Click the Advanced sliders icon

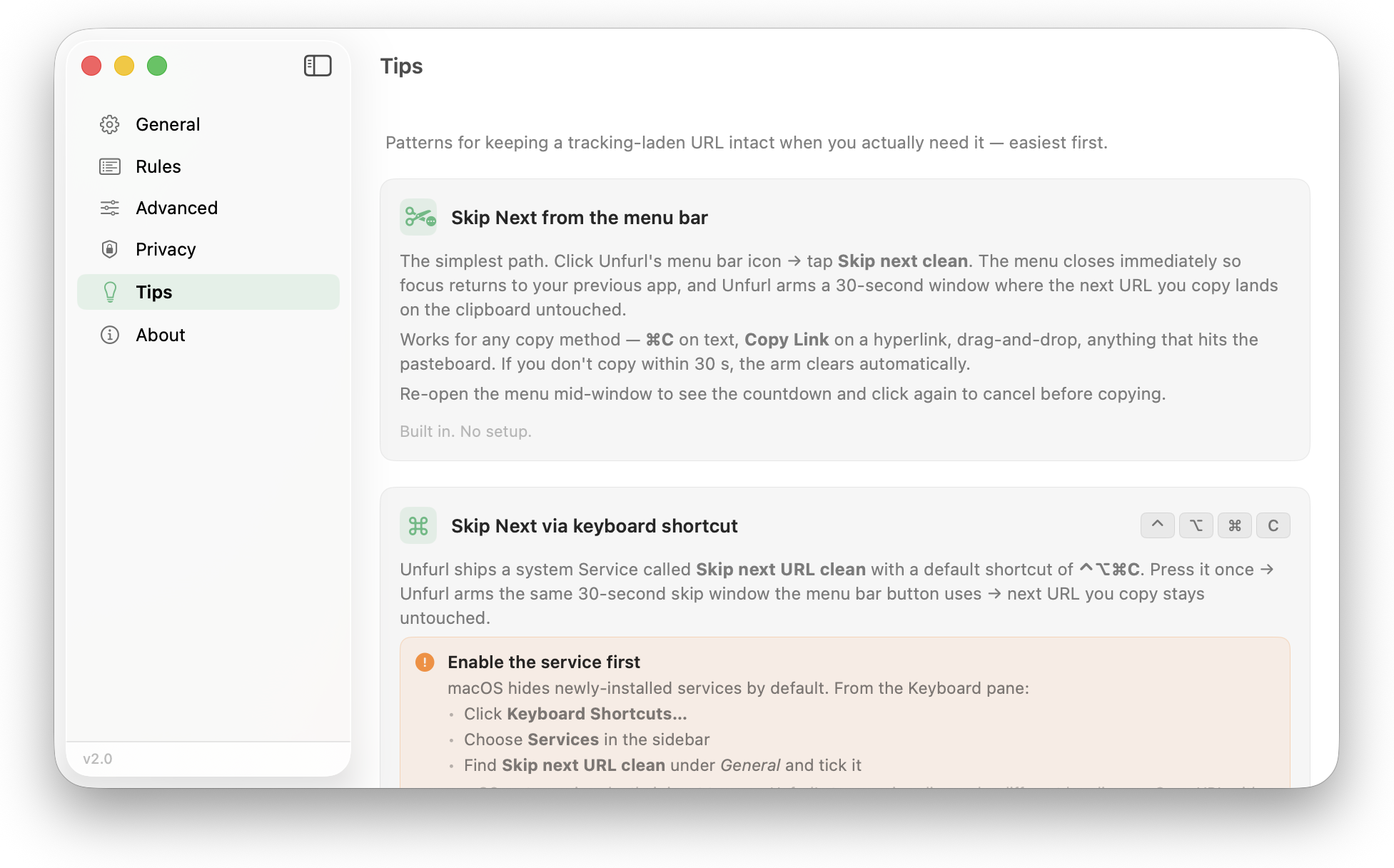110,208
